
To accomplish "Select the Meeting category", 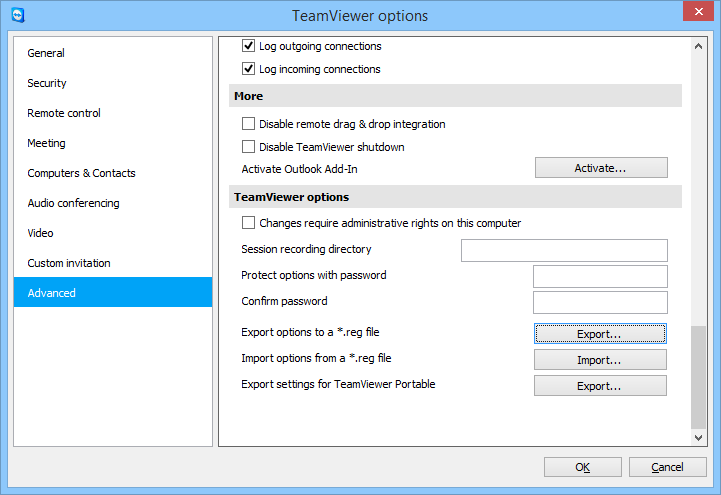I will [x=113, y=143].
